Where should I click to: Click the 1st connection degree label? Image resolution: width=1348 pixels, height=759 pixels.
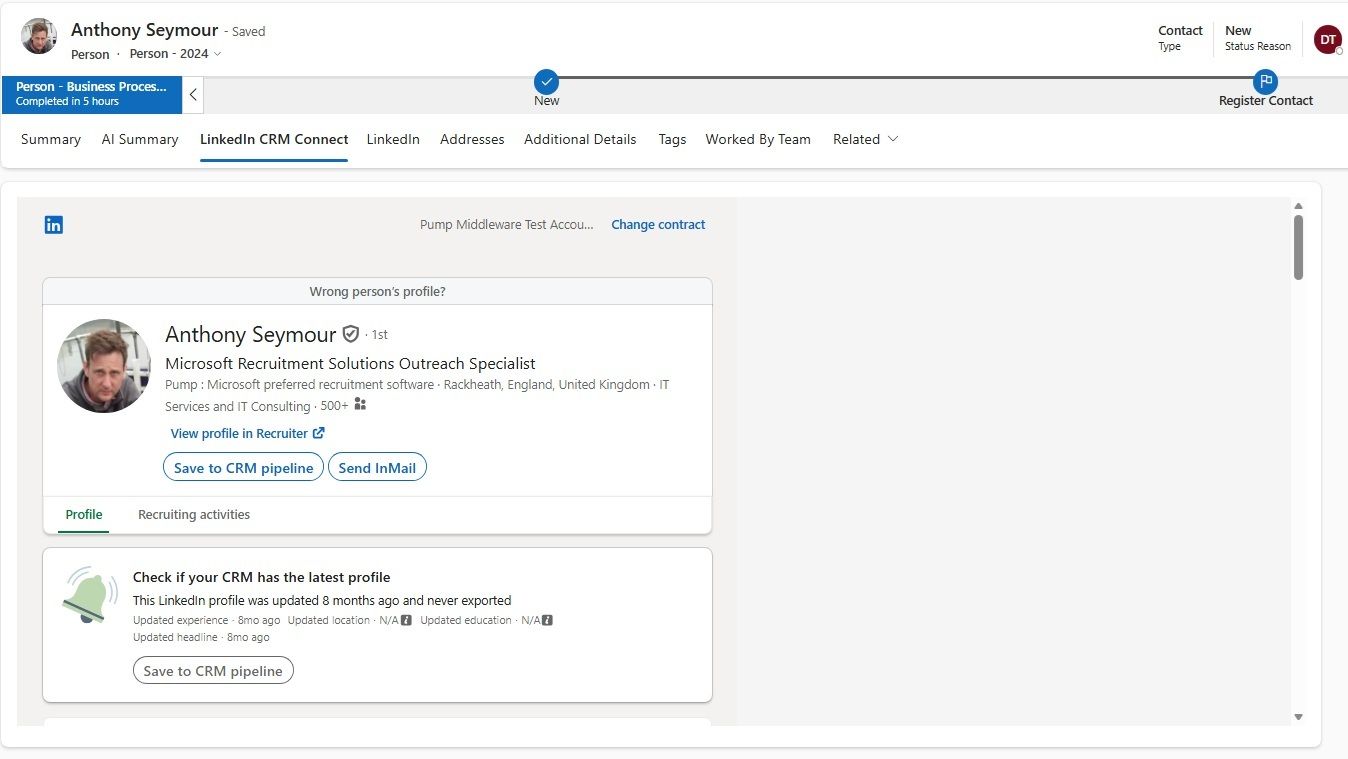380,335
